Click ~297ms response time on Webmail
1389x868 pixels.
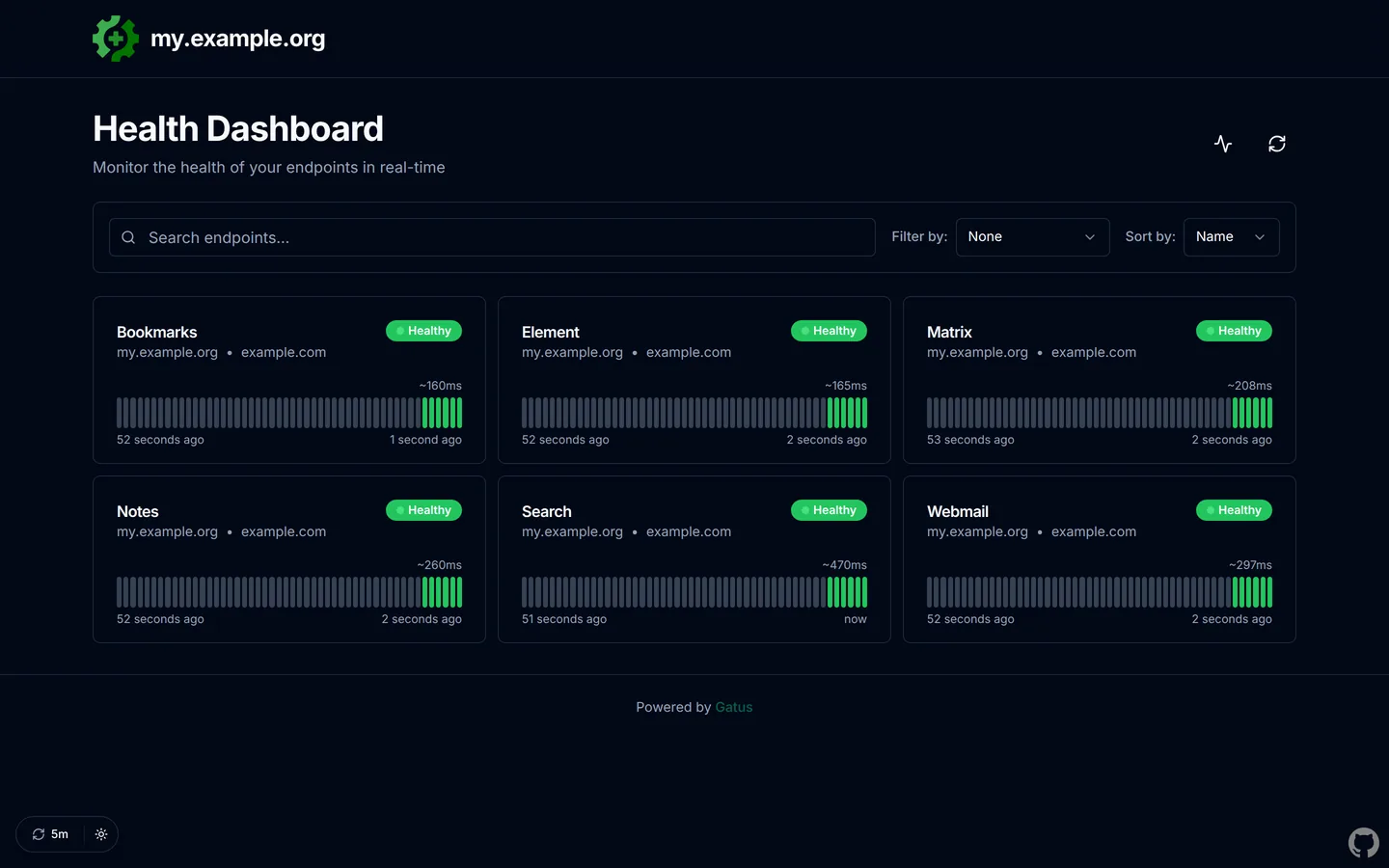pyautogui.click(x=1251, y=565)
